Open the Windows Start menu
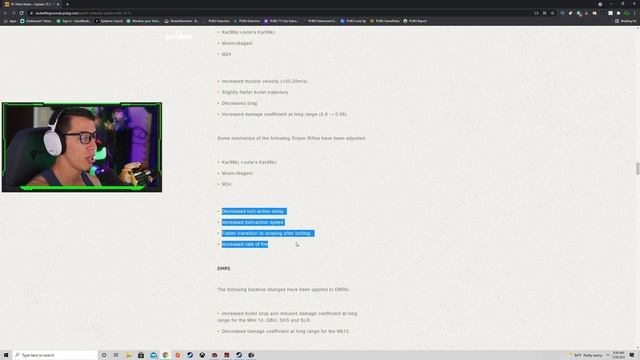This screenshot has height=360, width=640. click(x=6, y=355)
